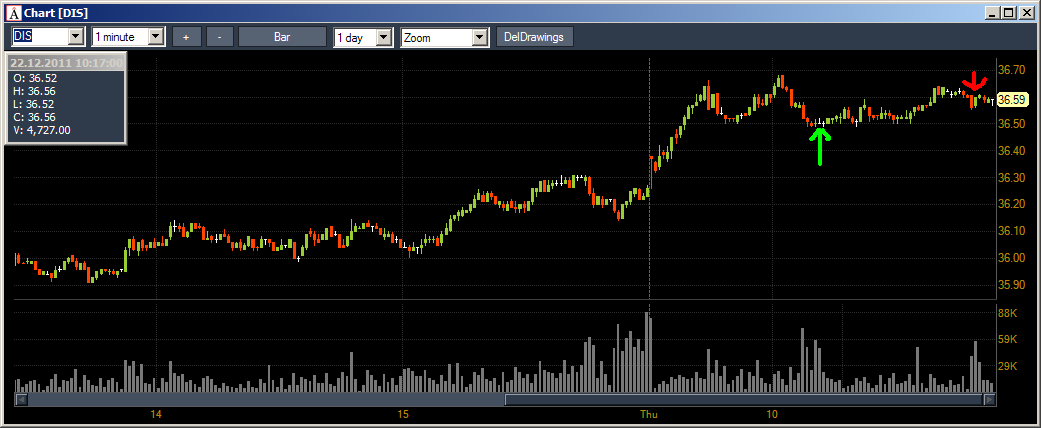The image size is (1041, 428).
Task: Click the O: 36.52 open value
Action: pos(35,78)
